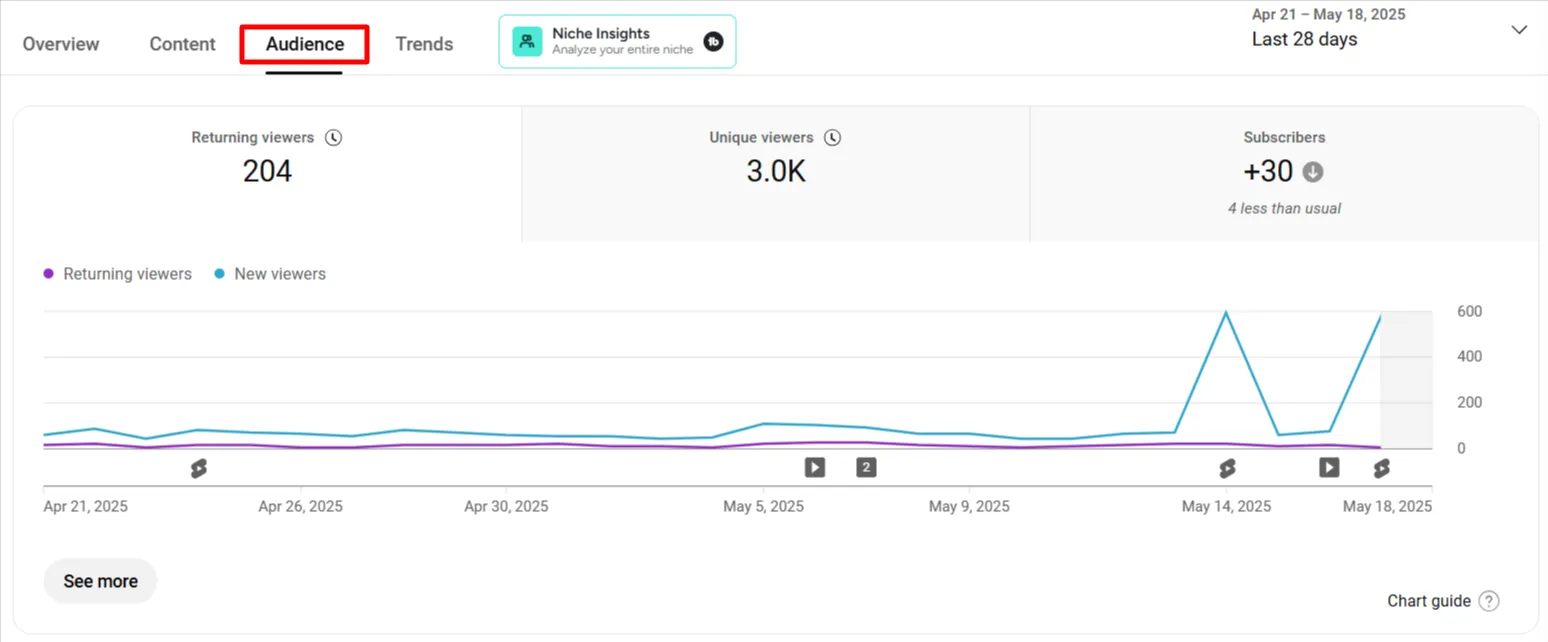Click the video play marker near May 17
The height and width of the screenshot is (642, 1548).
1329,467
